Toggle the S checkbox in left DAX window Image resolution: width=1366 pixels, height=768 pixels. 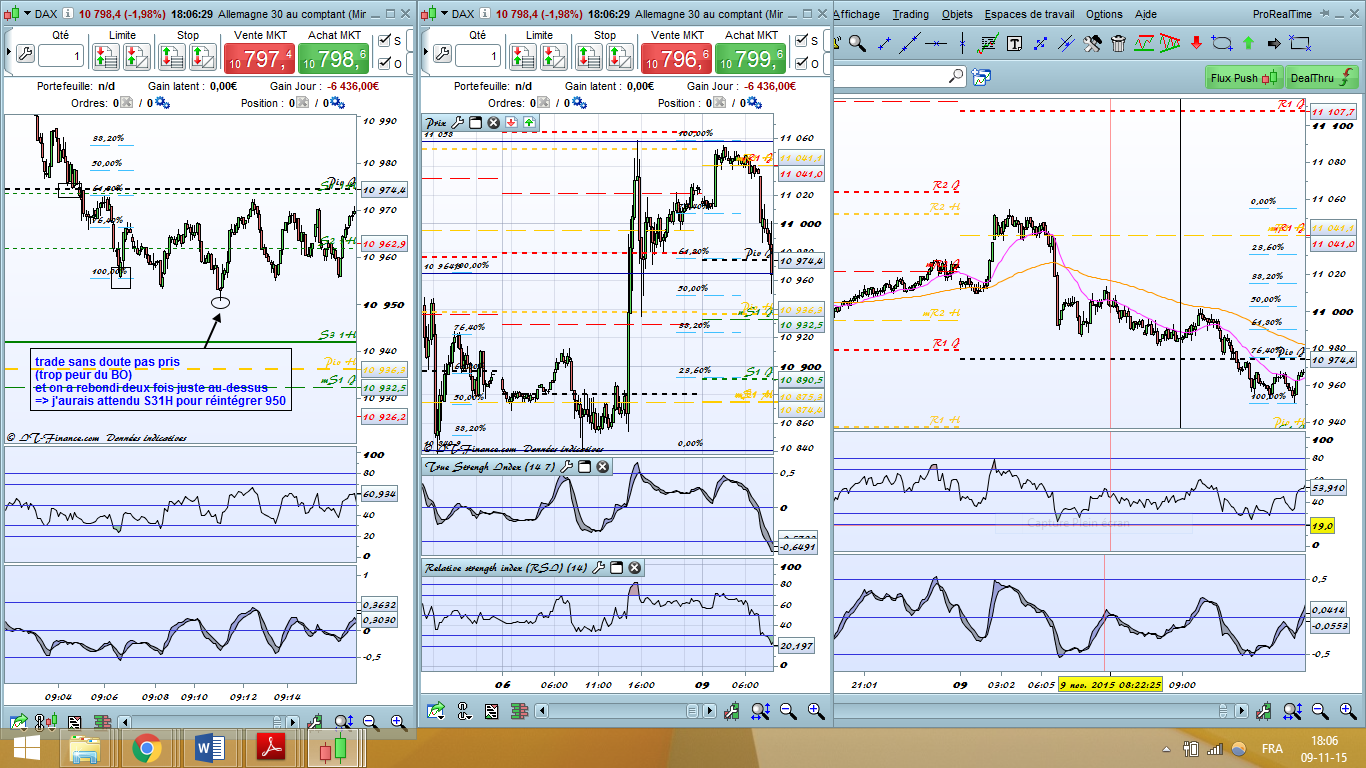(x=385, y=40)
